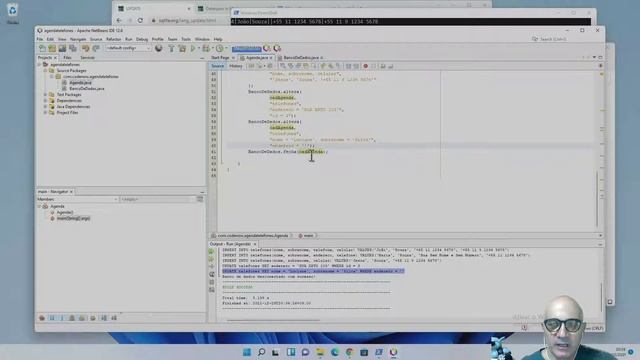The width and height of the screenshot is (640, 360).
Task: Toggle Show Inner Classes in Navigator
Action: point(82,318)
